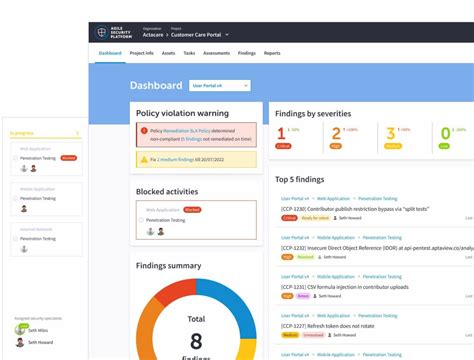Select the Low severity count 0
Image resolution: width=474 pixels, height=360 pixels.
point(446,134)
